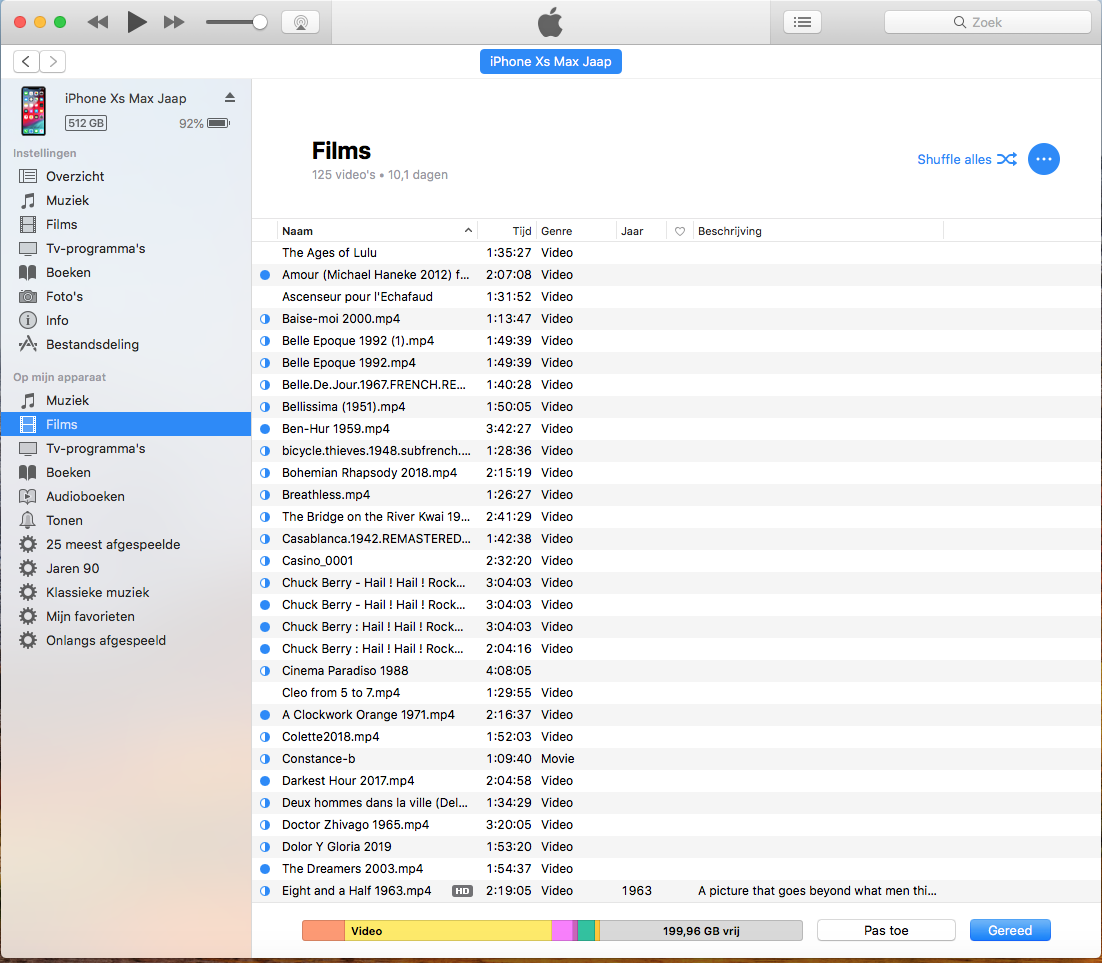Open the three-dots more options button
This screenshot has height=963, width=1102.
point(1044,159)
